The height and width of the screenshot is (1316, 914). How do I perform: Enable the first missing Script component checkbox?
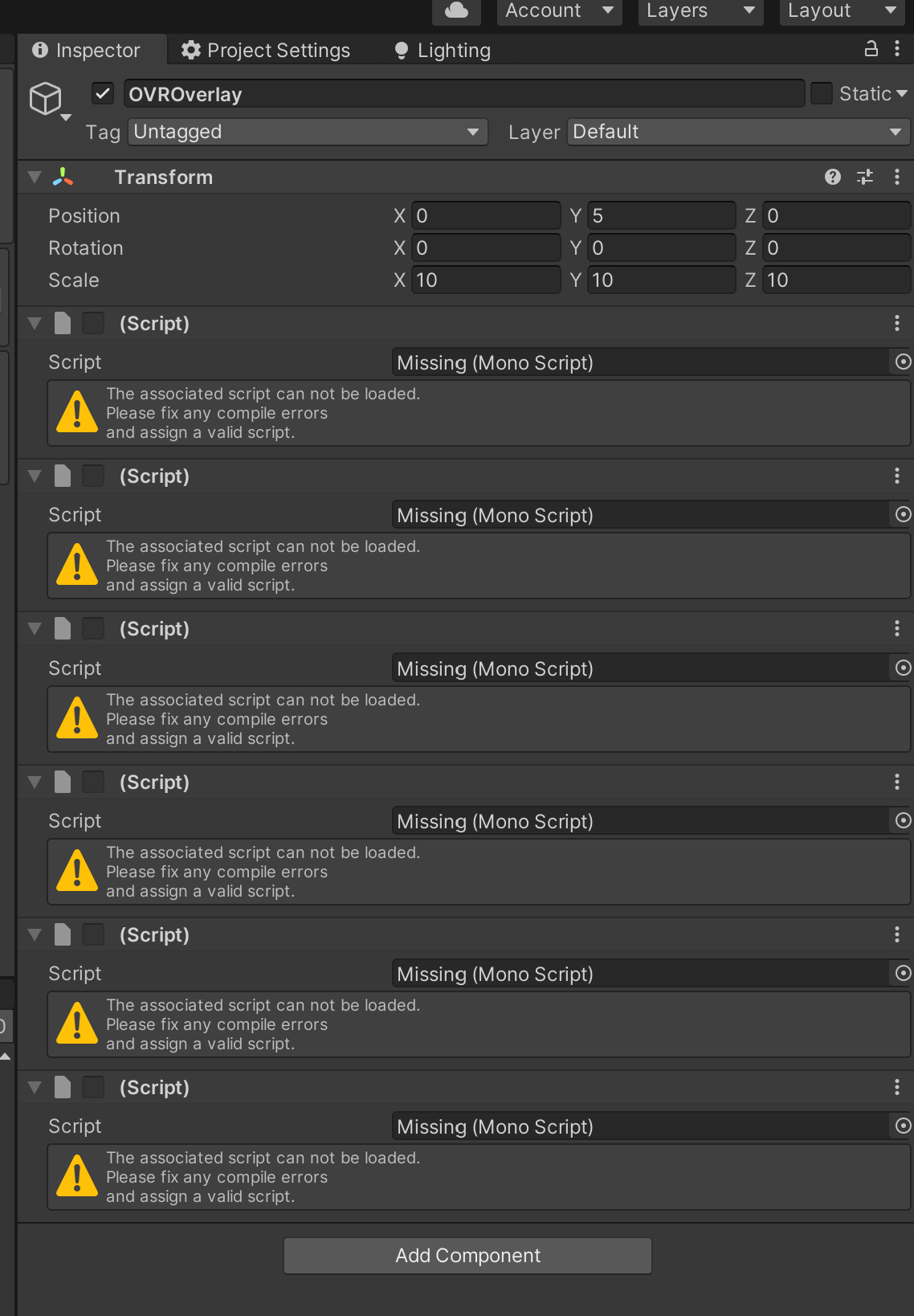pos(93,323)
